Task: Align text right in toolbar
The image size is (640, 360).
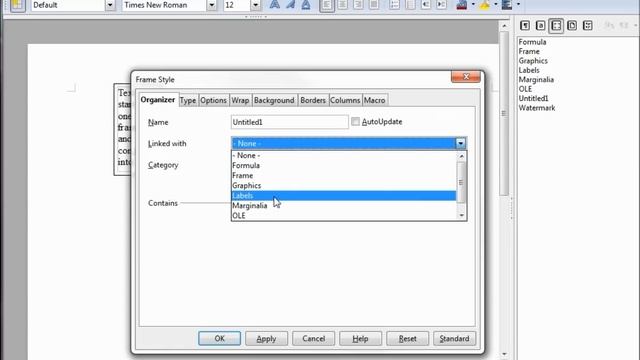Action: [358, 5]
